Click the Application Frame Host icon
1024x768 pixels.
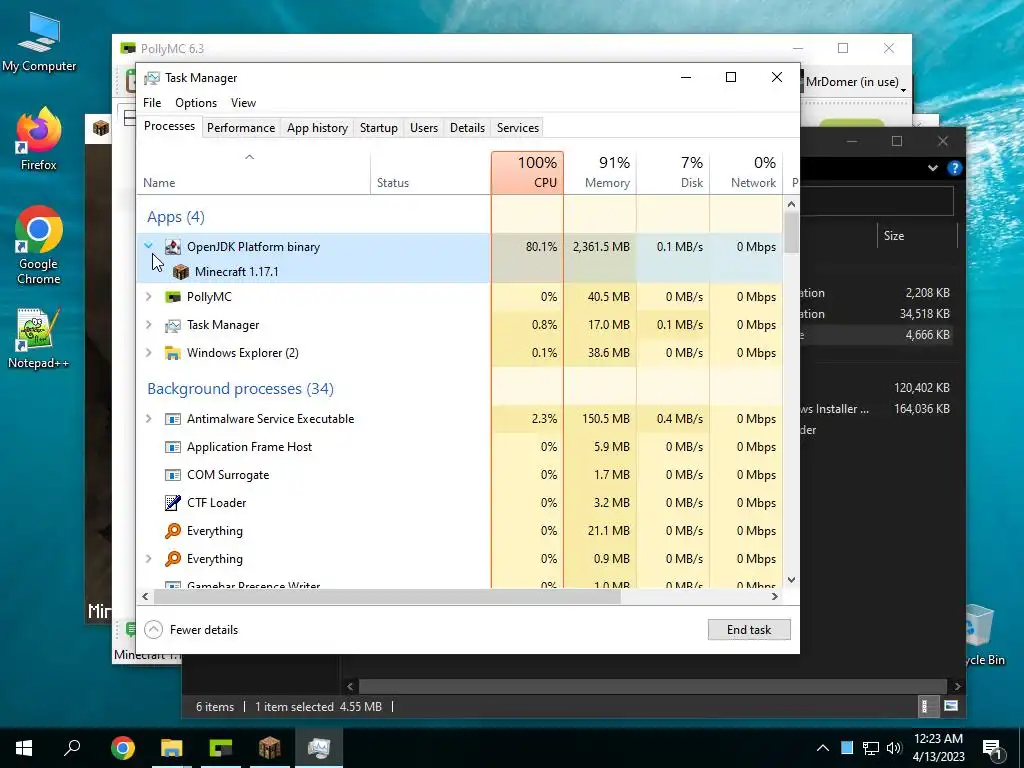click(x=172, y=447)
